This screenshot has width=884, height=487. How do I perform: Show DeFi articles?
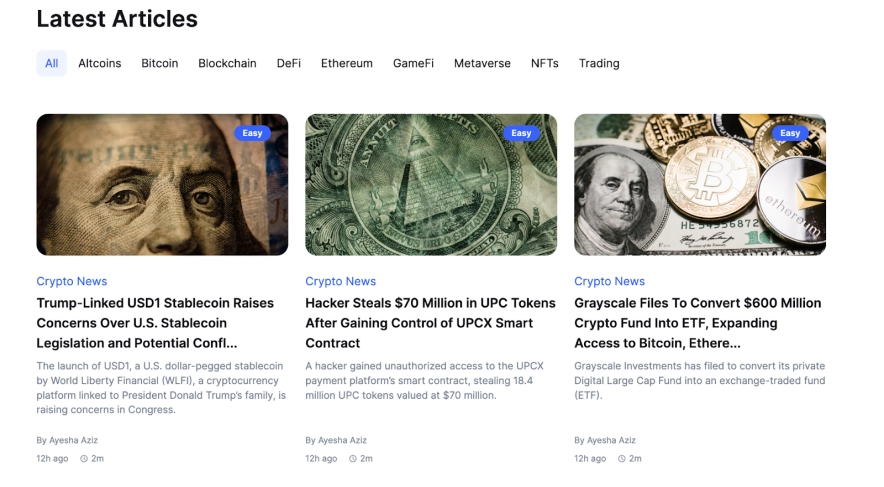click(x=289, y=63)
